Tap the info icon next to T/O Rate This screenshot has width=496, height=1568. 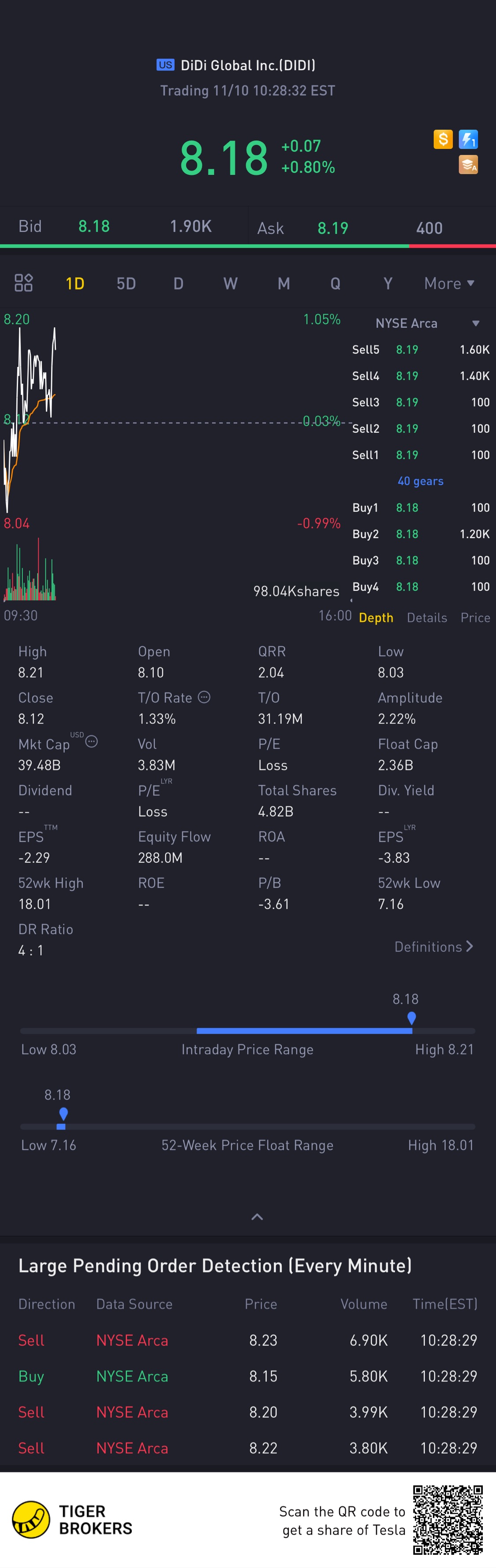205,697
